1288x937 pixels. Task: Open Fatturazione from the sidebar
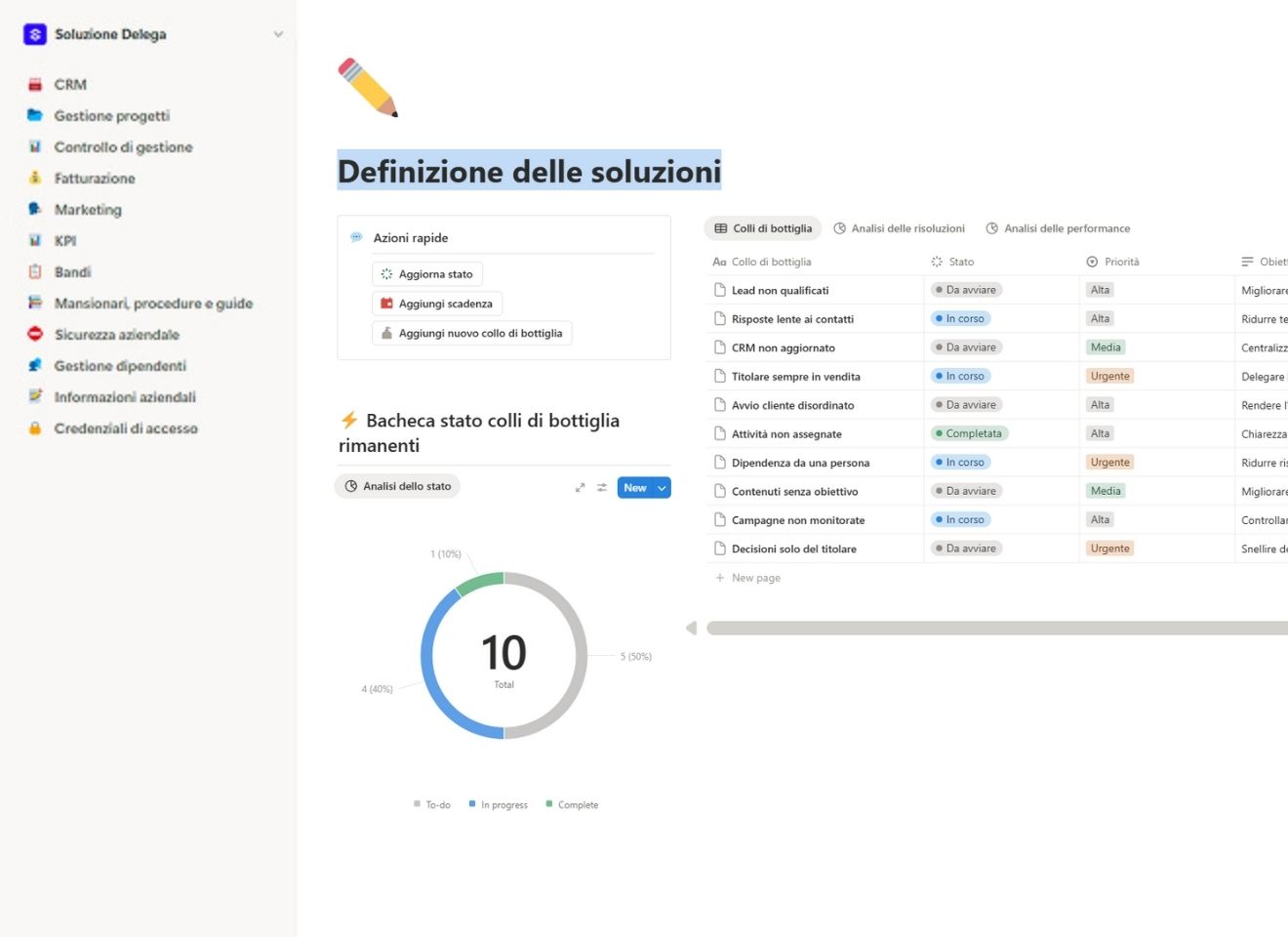pyautogui.click(x=95, y=178)
